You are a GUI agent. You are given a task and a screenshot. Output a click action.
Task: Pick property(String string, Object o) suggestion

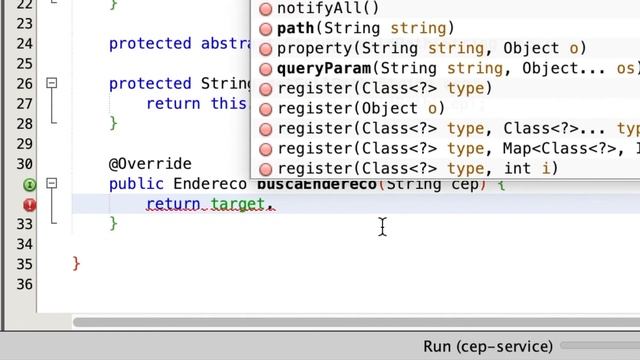pos(445,48)
